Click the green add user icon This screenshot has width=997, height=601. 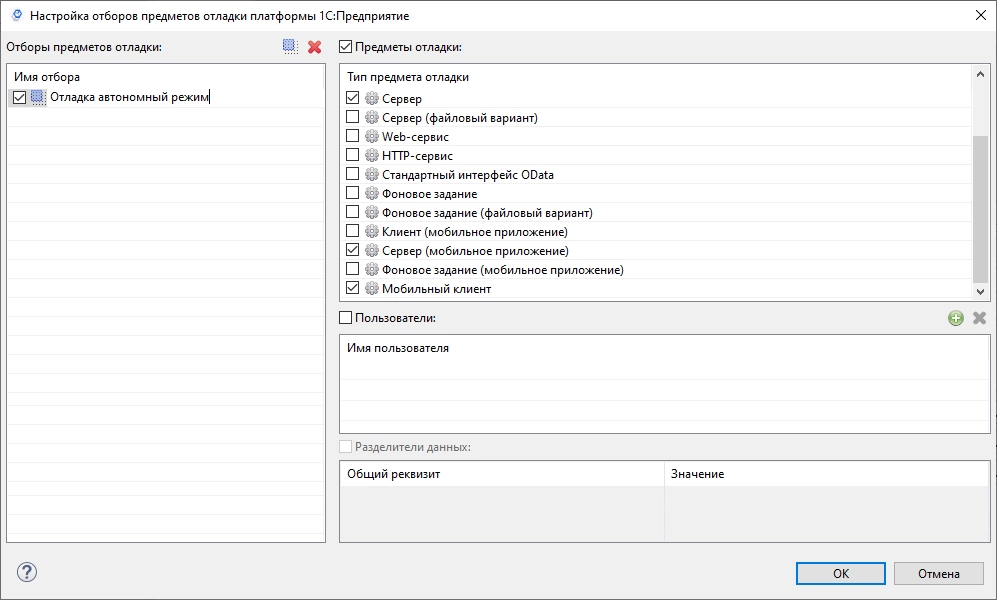[x=956, y=318]
